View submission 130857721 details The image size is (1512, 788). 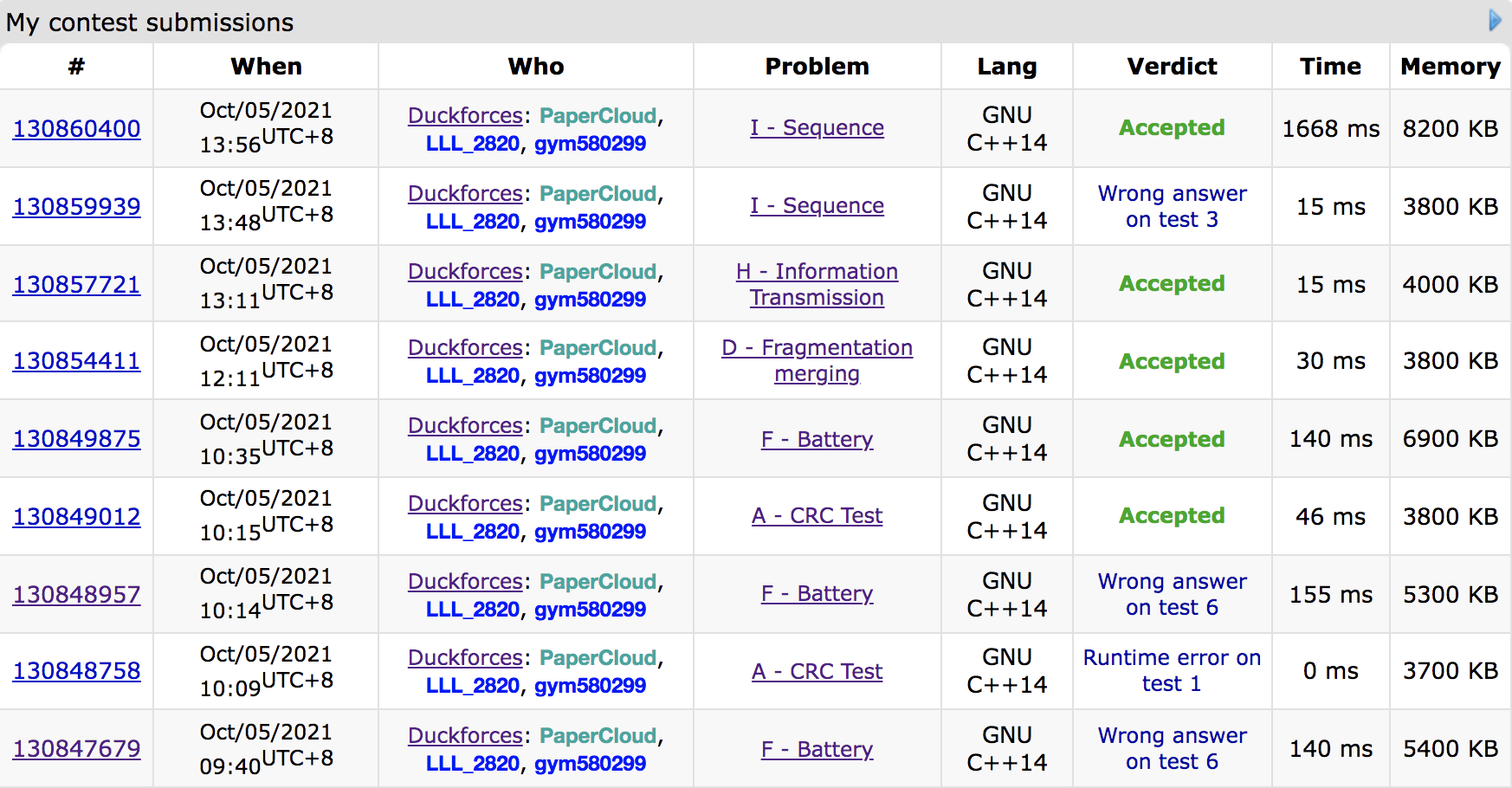76,285
